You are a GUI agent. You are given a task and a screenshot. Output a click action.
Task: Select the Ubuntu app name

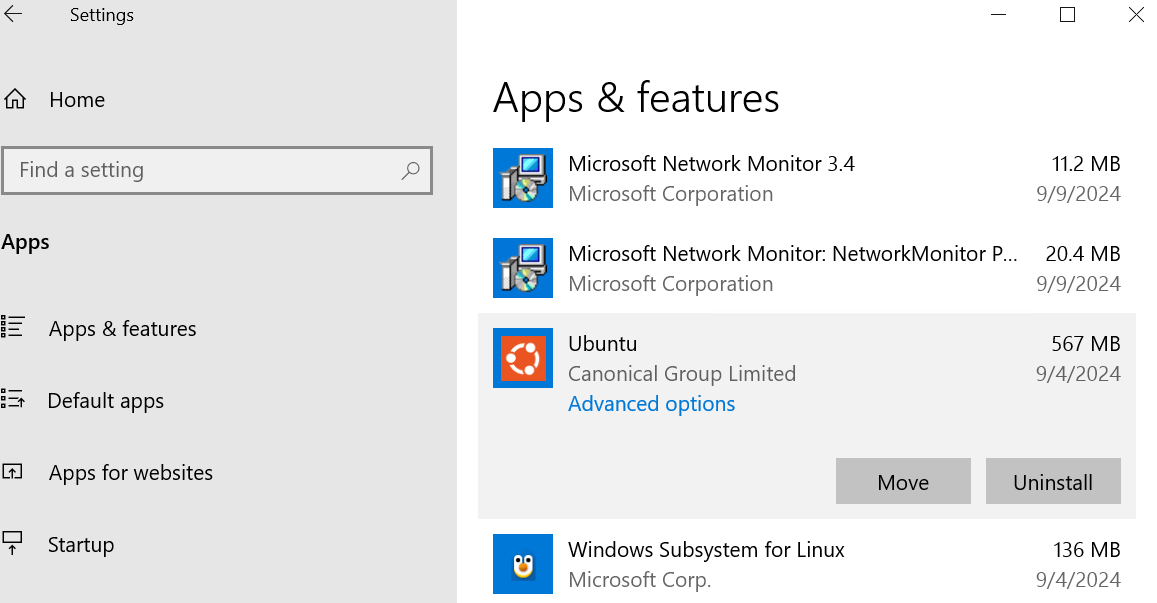click(x=603, y=344)
